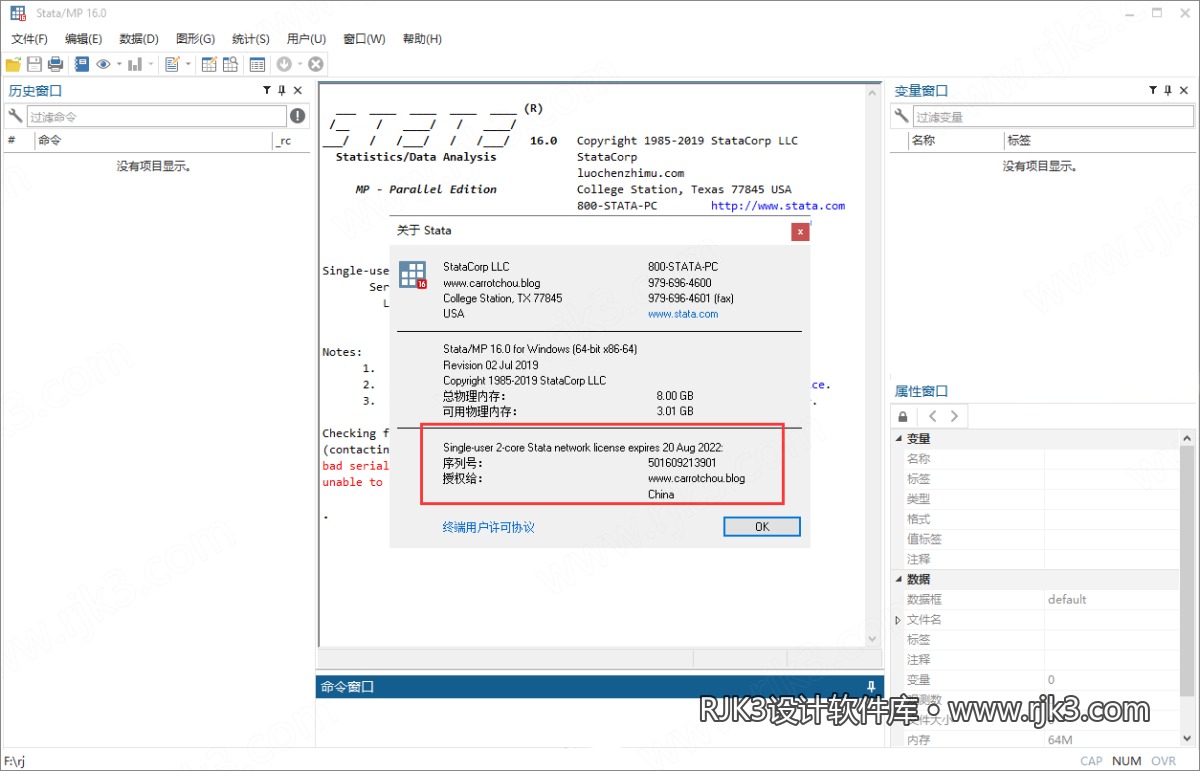The image size is (1200, 771).
Task: Click the F:\rj status bar path
Action: 15,761
